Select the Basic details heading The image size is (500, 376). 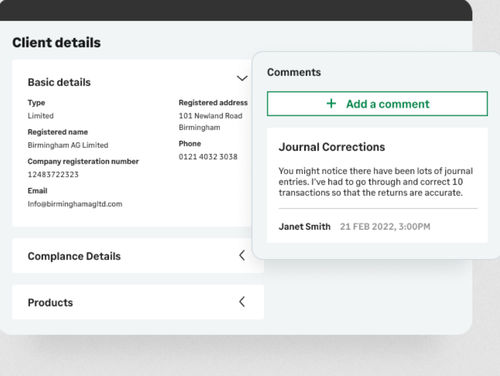pos(59,82)
